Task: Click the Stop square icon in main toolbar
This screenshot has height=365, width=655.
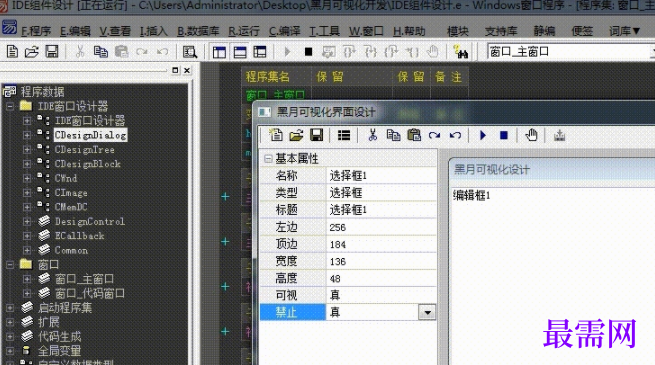Action: [308, 52]
